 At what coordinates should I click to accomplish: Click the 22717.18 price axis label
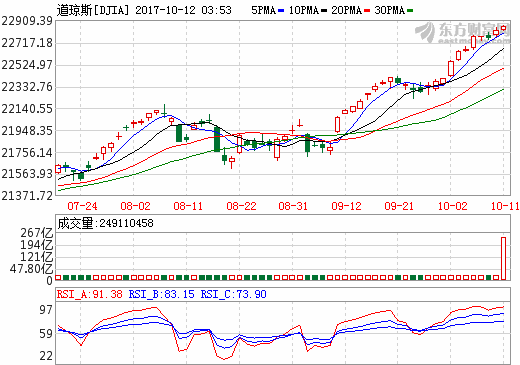(x=27, y=43)
